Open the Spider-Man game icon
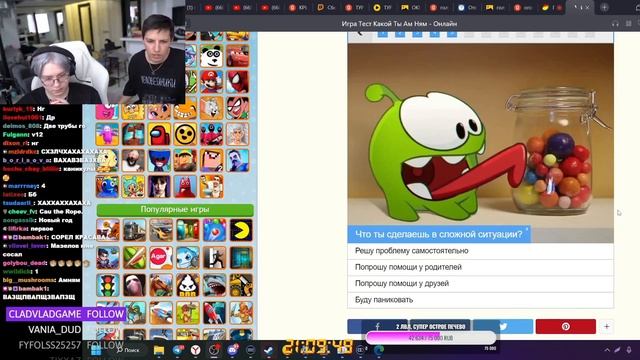 point(238,82)
